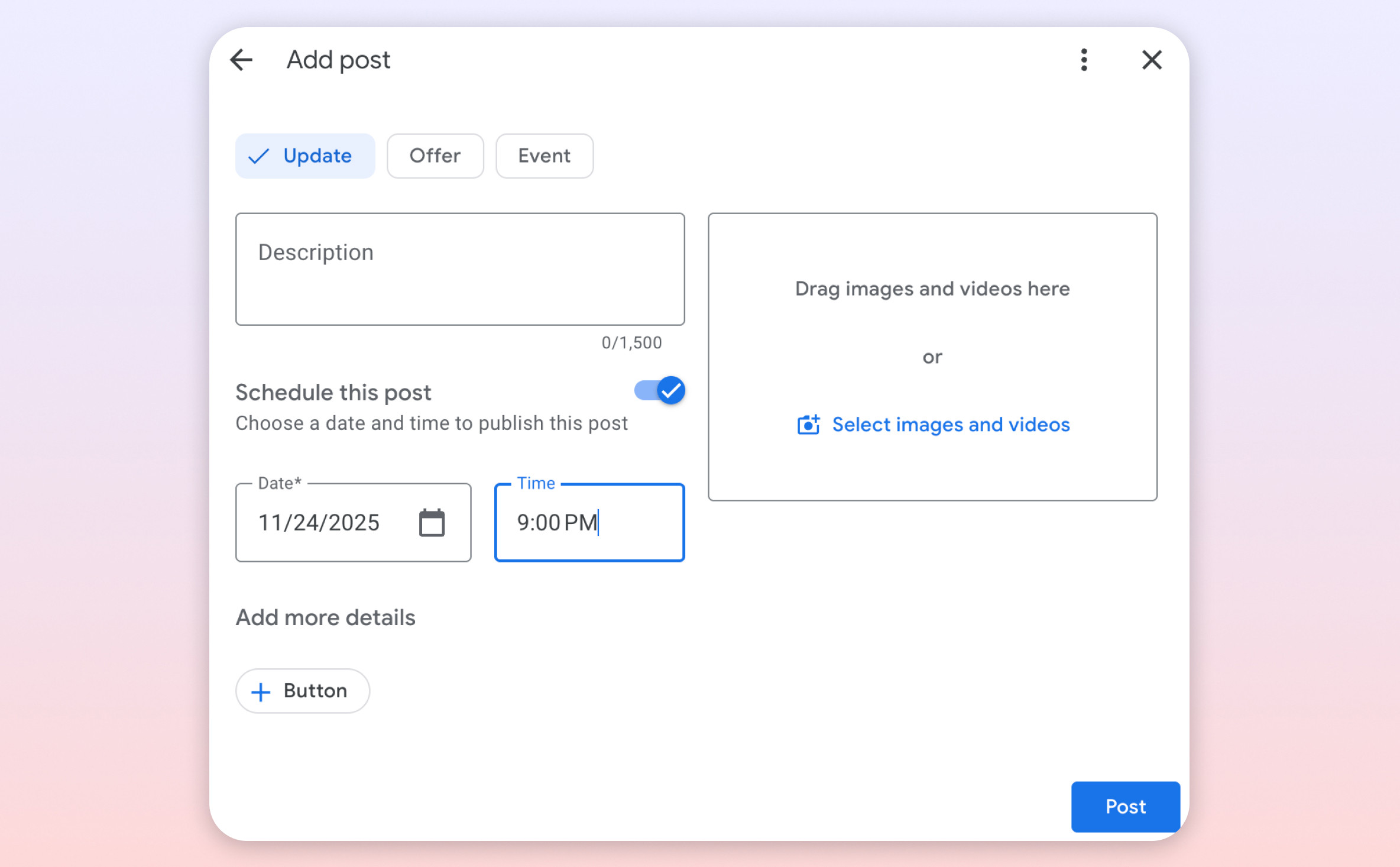Open the three-dot more options menu
Viewport: 1400px width, 867px height.
(1084, 60)
